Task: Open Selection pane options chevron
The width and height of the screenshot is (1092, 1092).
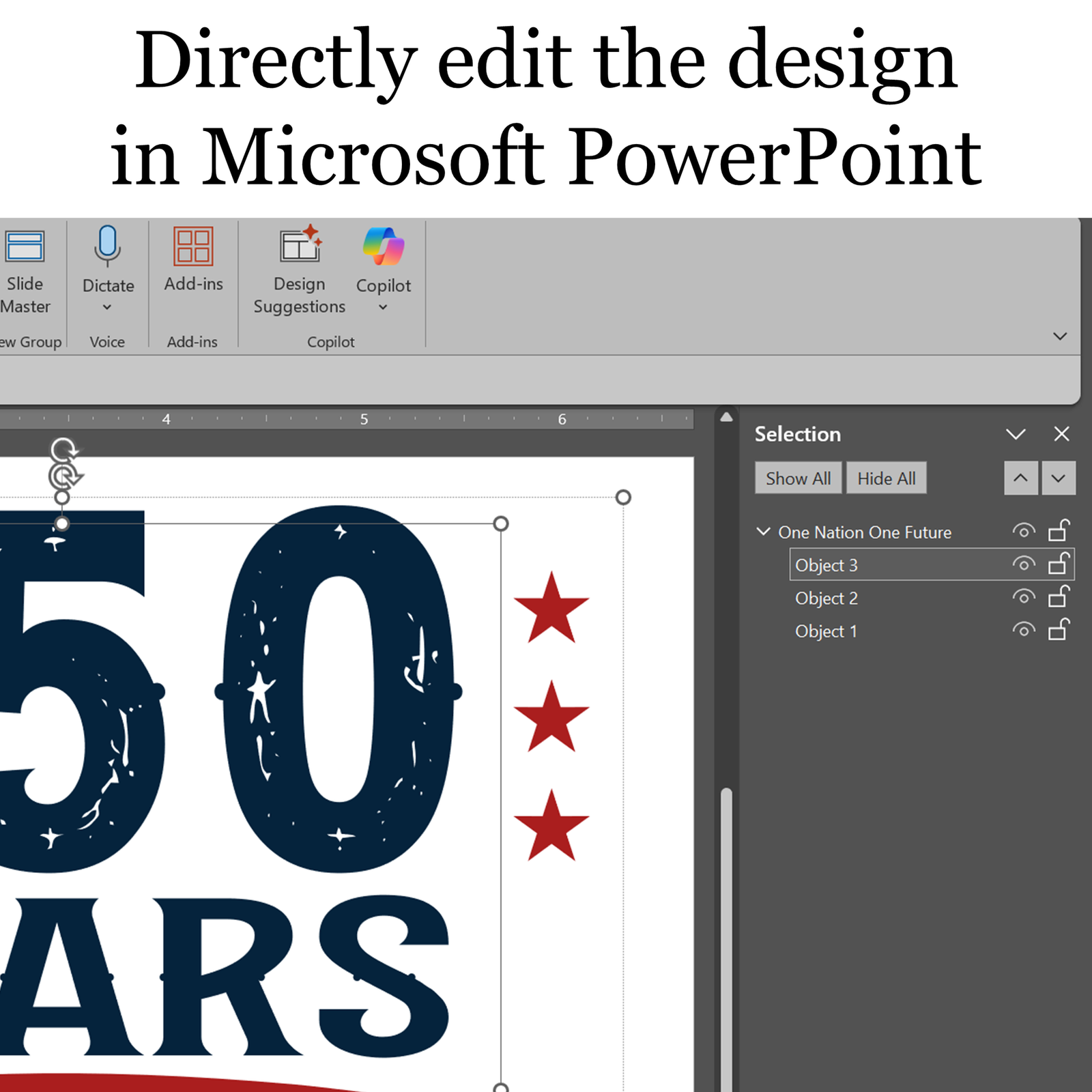Action: 1016,434
